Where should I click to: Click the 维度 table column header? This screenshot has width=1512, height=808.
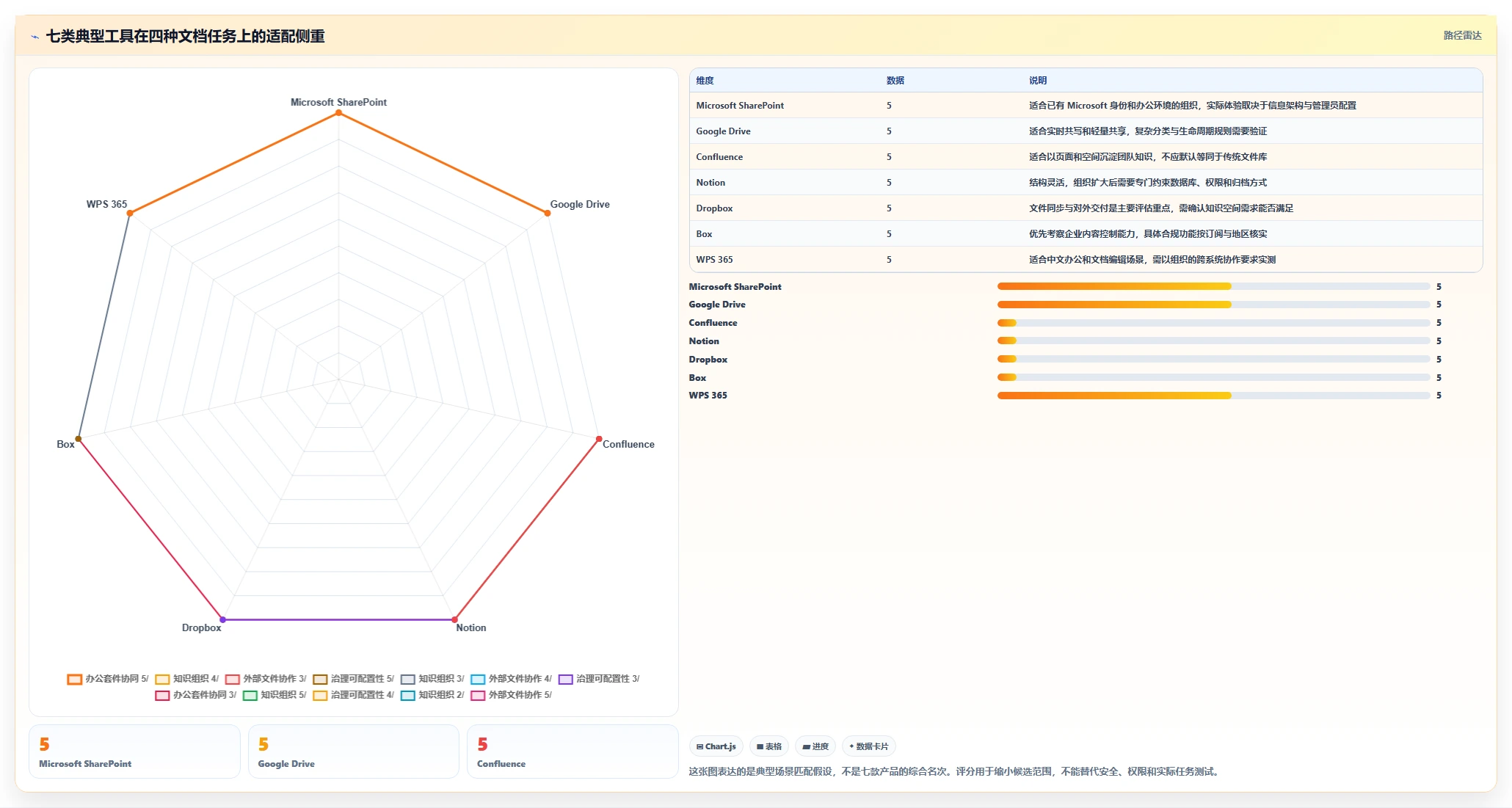click(705, 81)
